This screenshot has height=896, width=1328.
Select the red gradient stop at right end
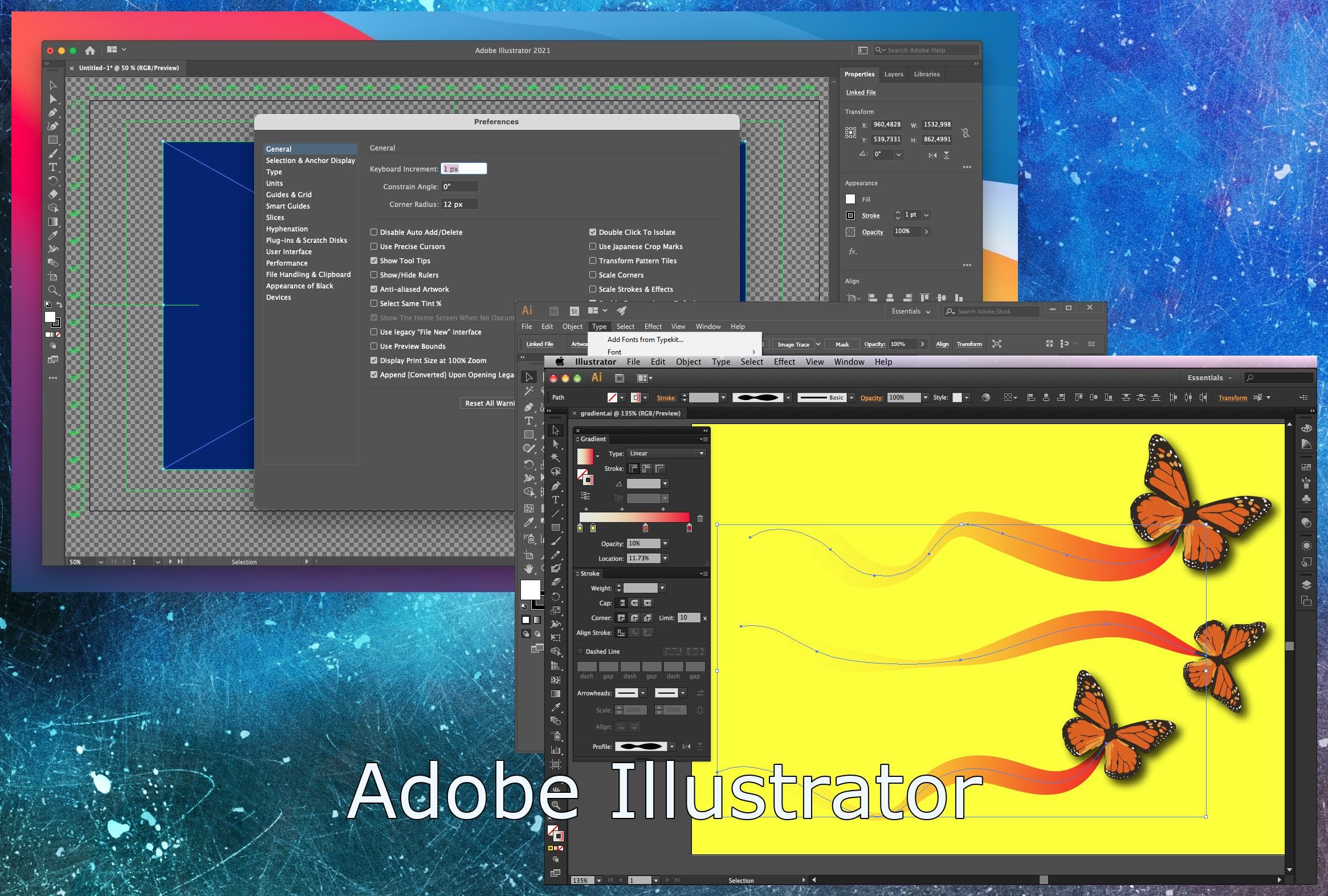[x=689, y=528]
